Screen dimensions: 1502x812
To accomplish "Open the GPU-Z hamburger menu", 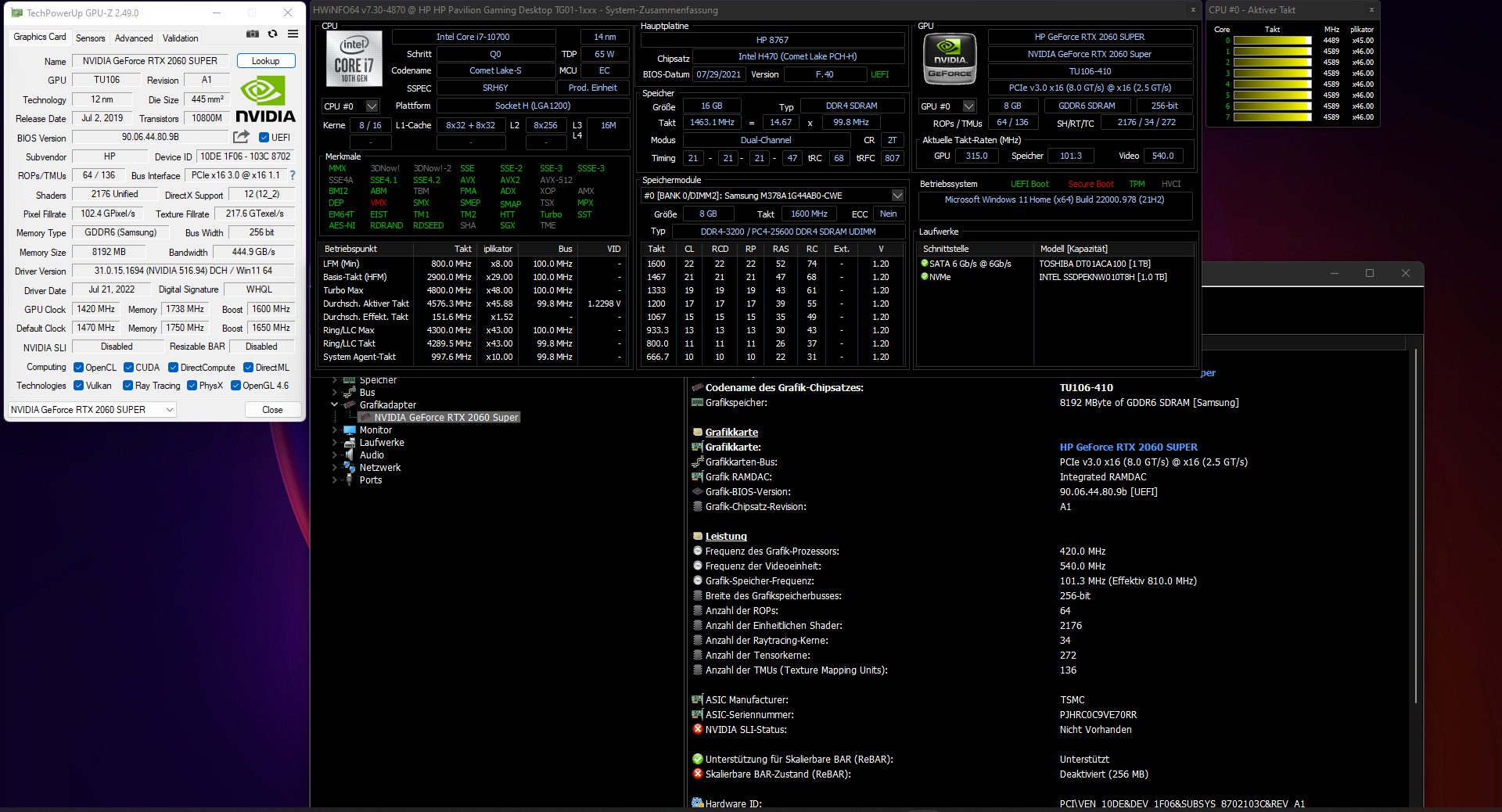I will 293,34.
